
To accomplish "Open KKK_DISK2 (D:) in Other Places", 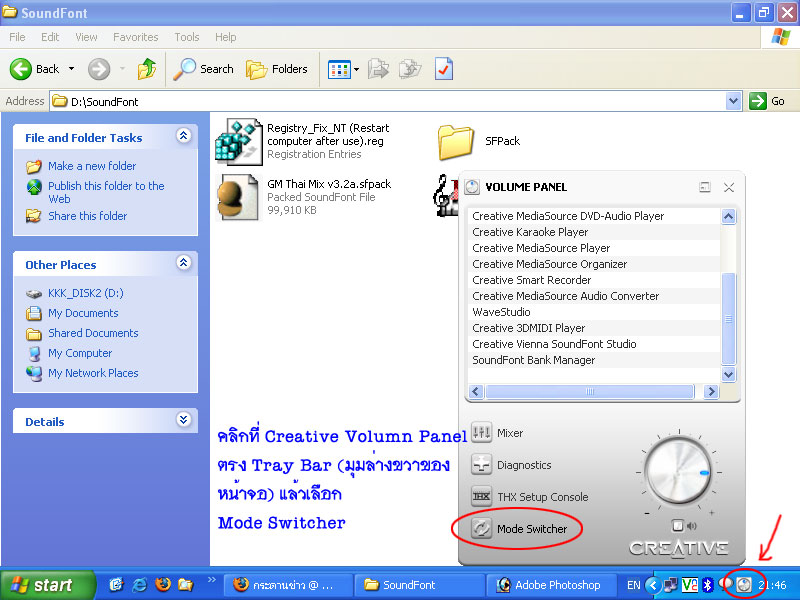I will click(86, 293).
